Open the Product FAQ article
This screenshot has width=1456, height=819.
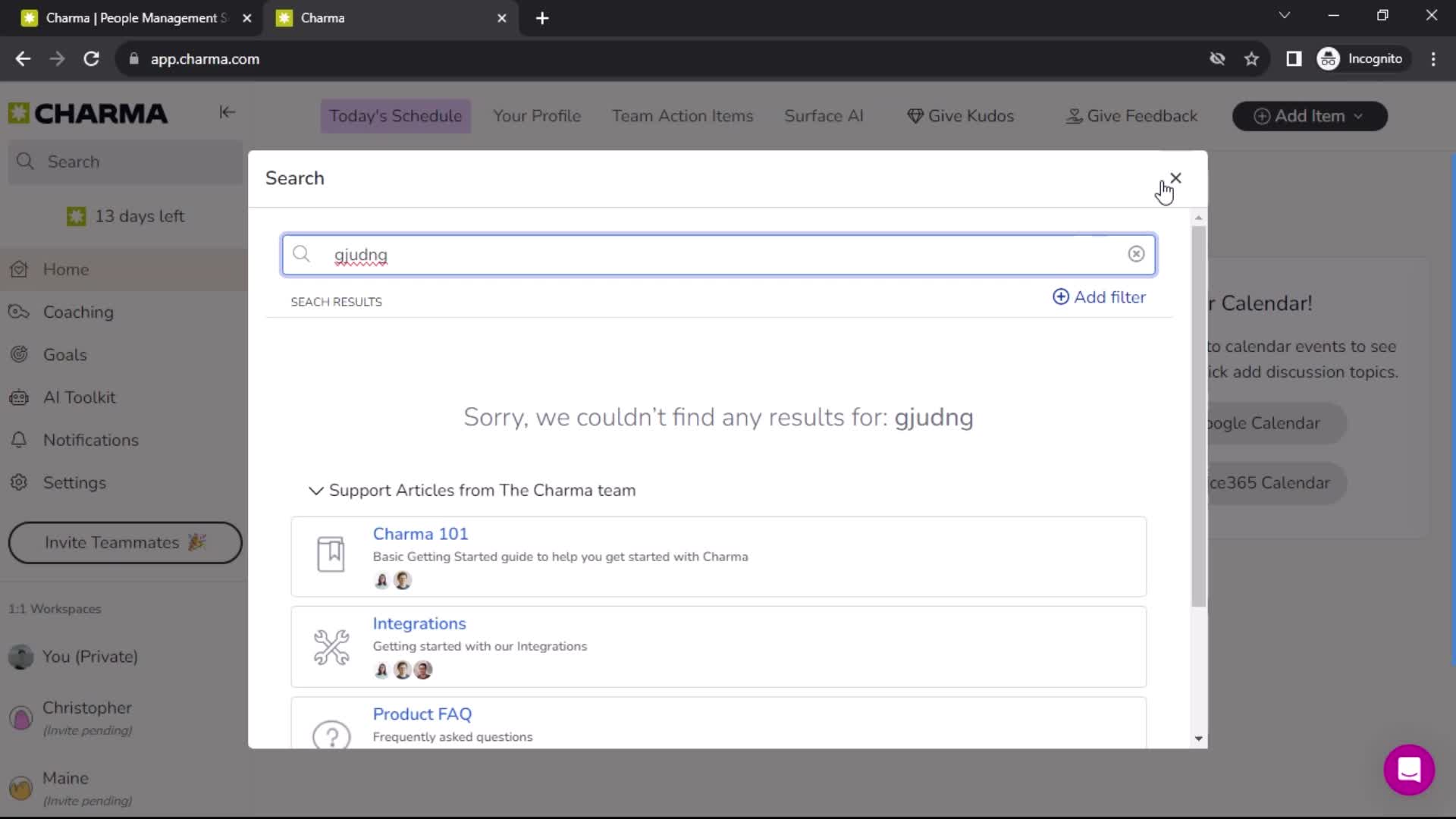click(422, 714)
